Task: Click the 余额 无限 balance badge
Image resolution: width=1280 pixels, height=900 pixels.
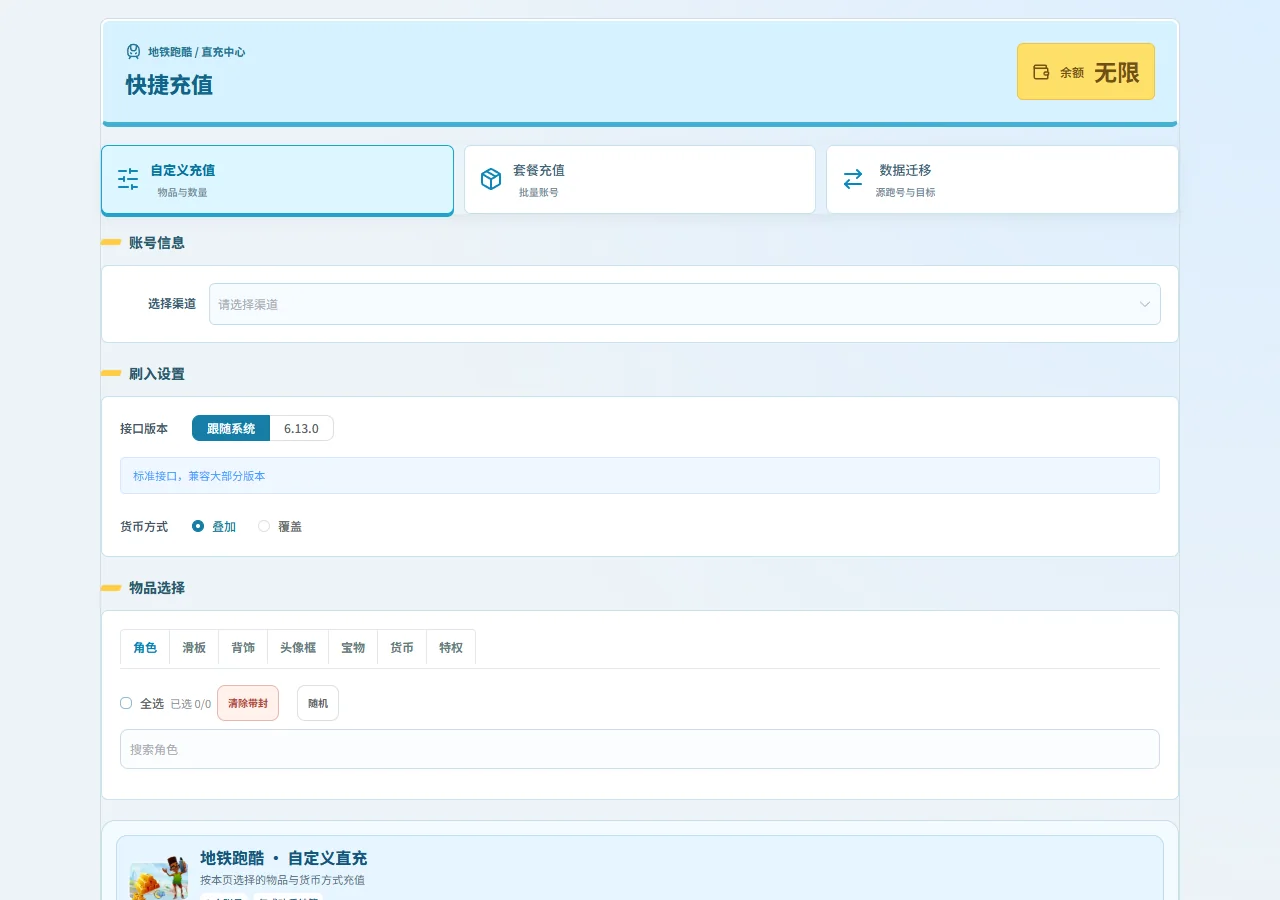Action: [x=1086, y=72]
